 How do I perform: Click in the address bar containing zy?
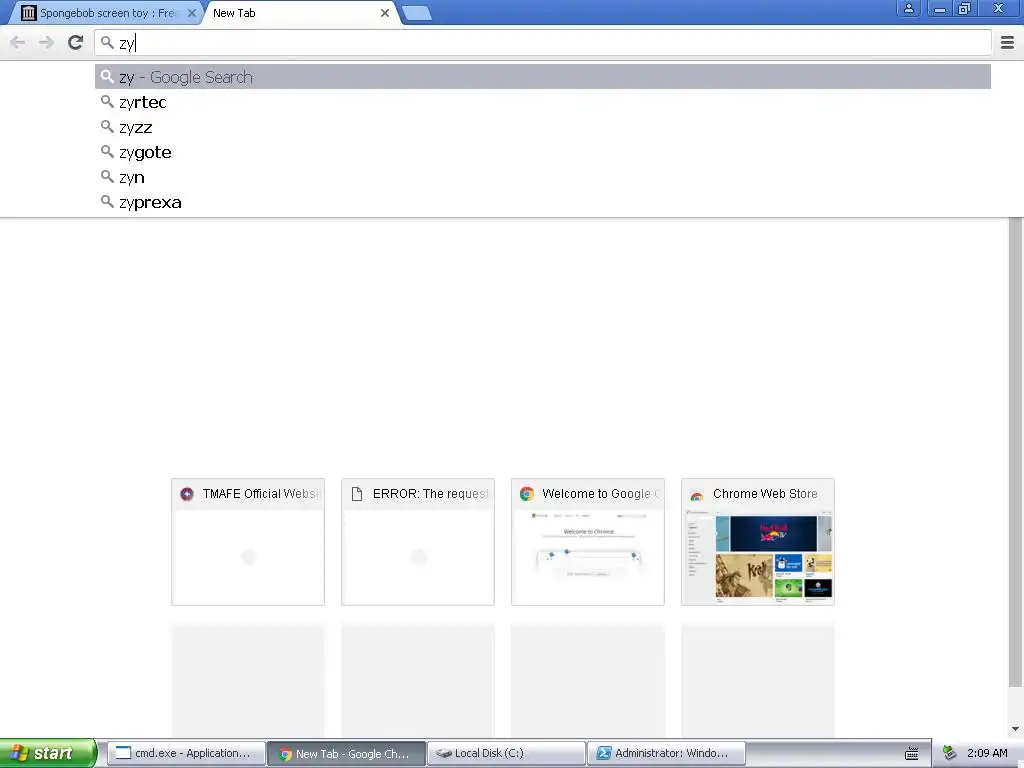[x=543, y=43]
